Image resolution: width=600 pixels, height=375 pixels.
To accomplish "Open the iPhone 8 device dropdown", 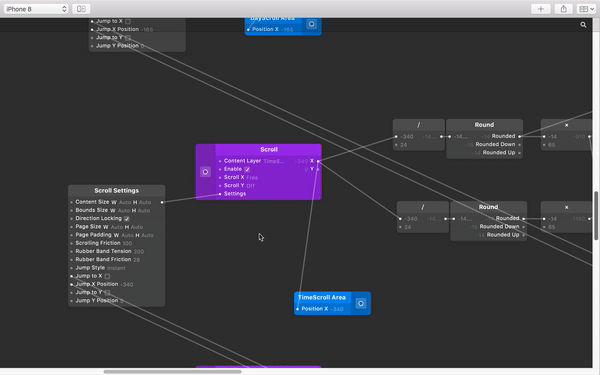I will (36, 9).
